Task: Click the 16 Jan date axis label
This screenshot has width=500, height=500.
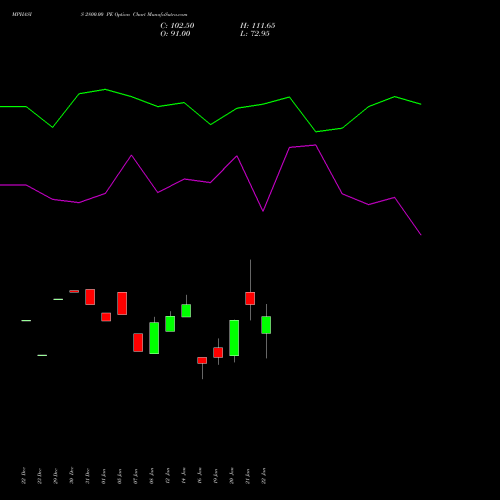Action: (199, 476)
